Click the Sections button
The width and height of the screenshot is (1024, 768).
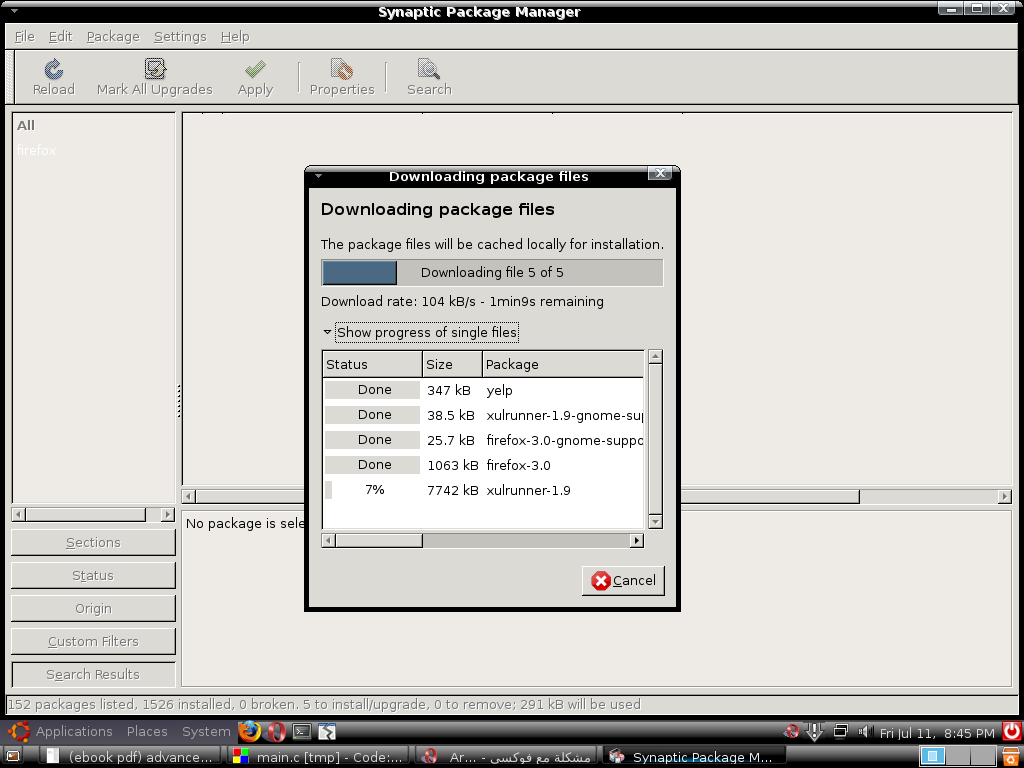[93, 542]
